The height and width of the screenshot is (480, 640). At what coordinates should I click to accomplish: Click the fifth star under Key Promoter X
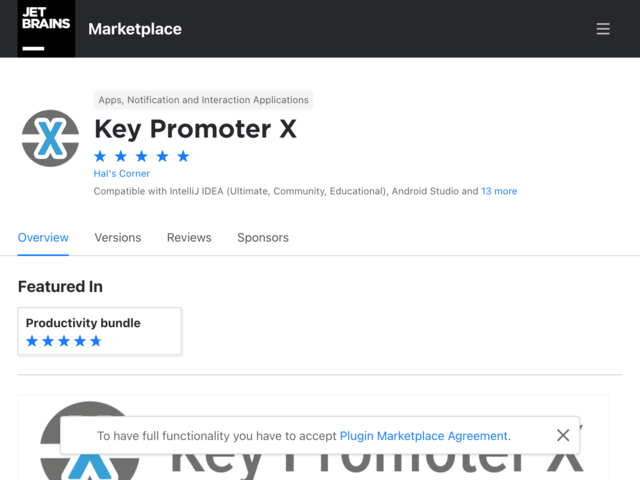(183, 156)
